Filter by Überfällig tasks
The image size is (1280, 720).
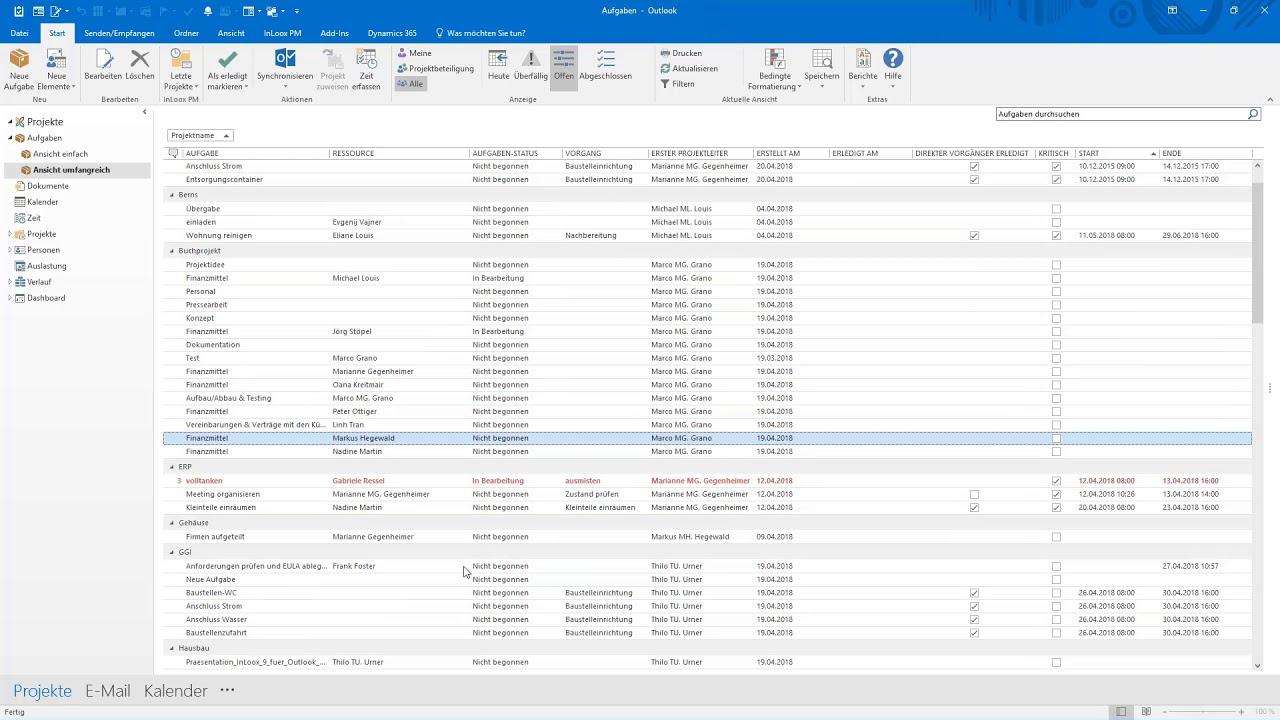[531, 66]
